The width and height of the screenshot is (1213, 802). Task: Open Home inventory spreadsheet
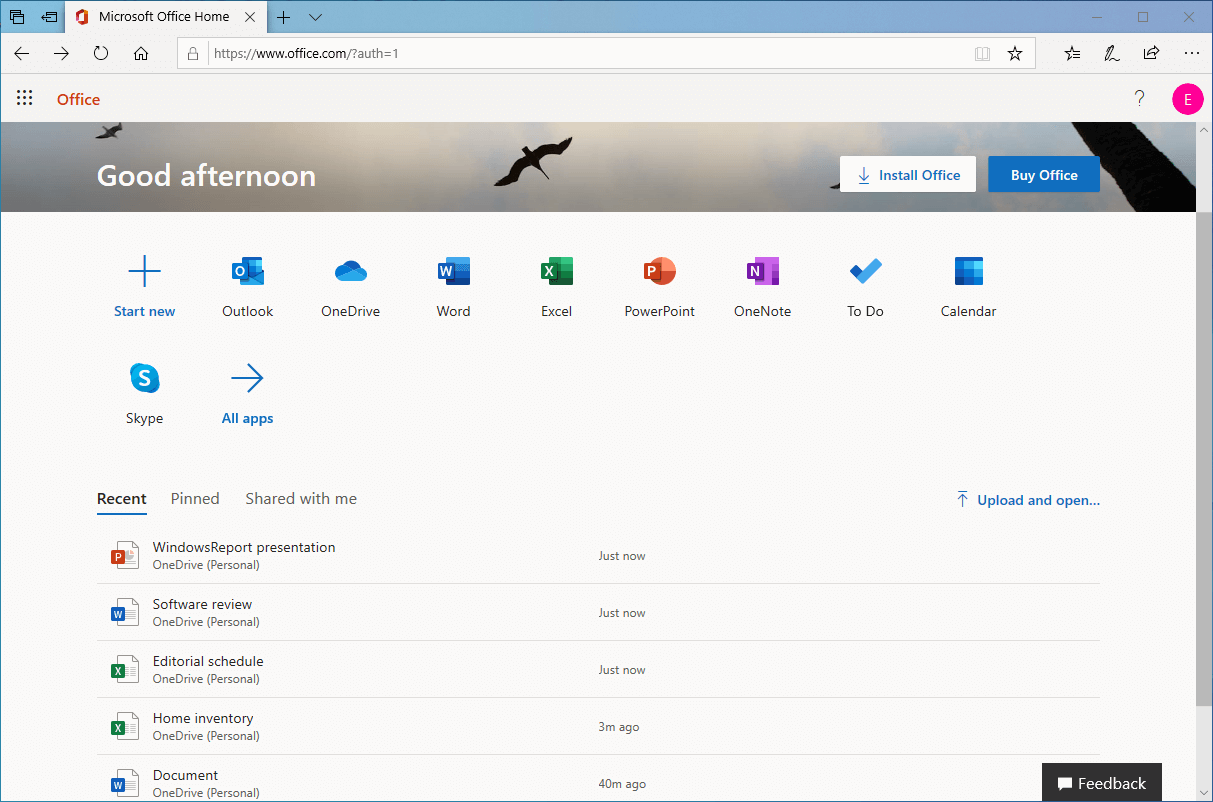pyautogui.click(x=598, y=727)
